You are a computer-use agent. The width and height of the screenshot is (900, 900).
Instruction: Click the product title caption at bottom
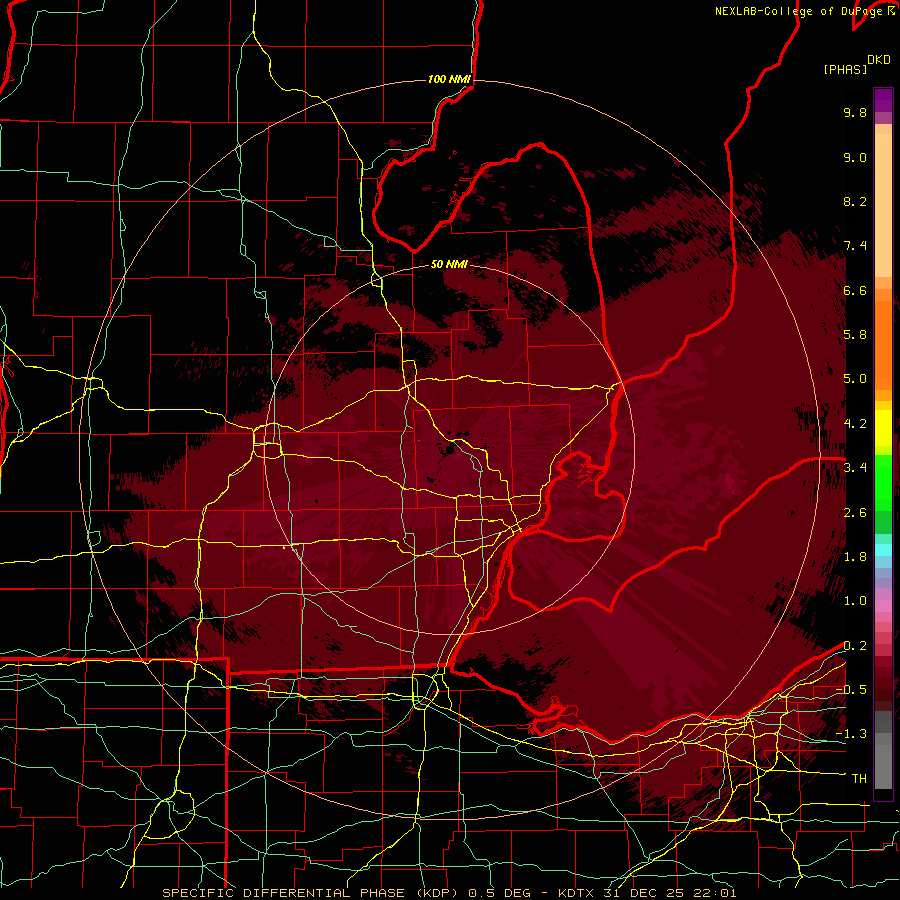pos(449,893)
